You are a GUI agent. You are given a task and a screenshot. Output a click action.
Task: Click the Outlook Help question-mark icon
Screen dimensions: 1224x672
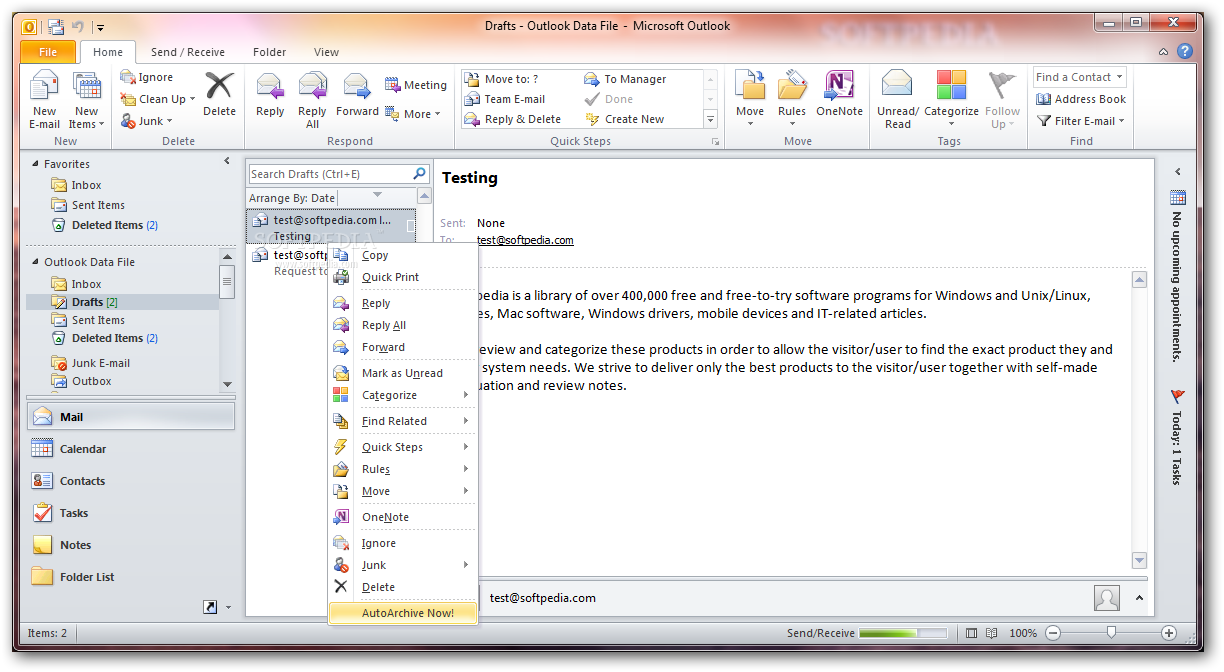pos(1185,51)
